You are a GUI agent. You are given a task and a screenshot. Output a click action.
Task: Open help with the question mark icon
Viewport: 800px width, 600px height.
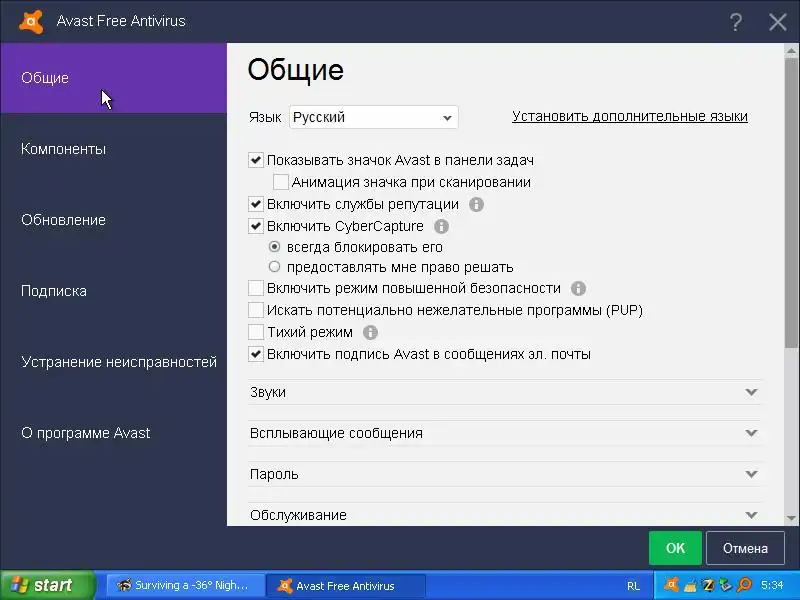(735, 22)
